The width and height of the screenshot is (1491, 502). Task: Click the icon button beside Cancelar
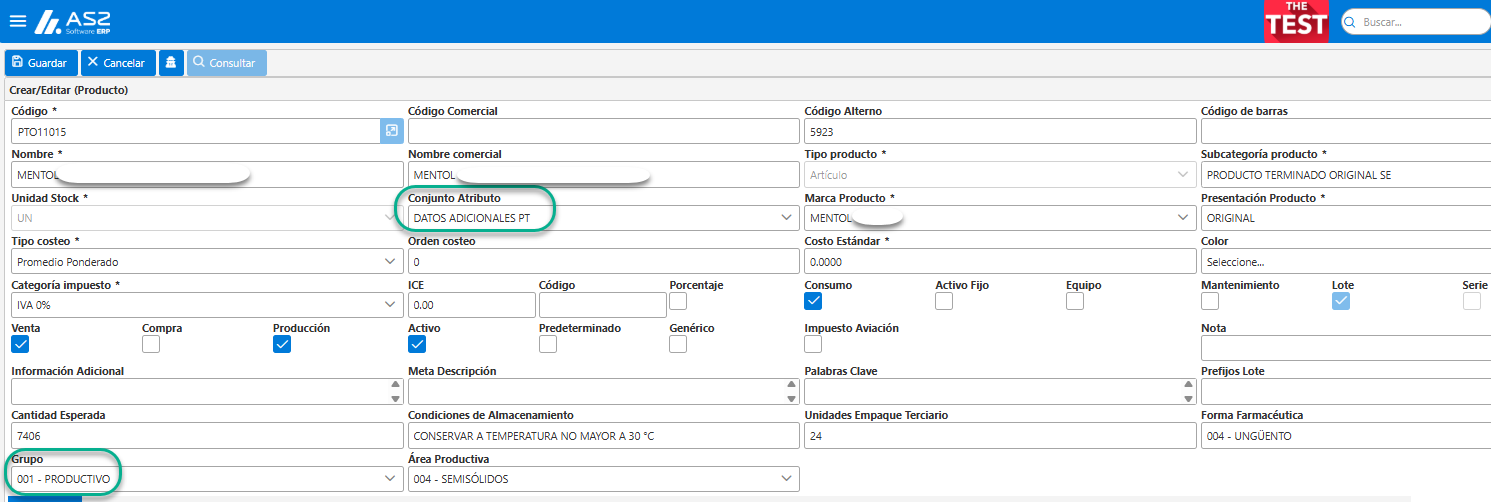(171, 63)
